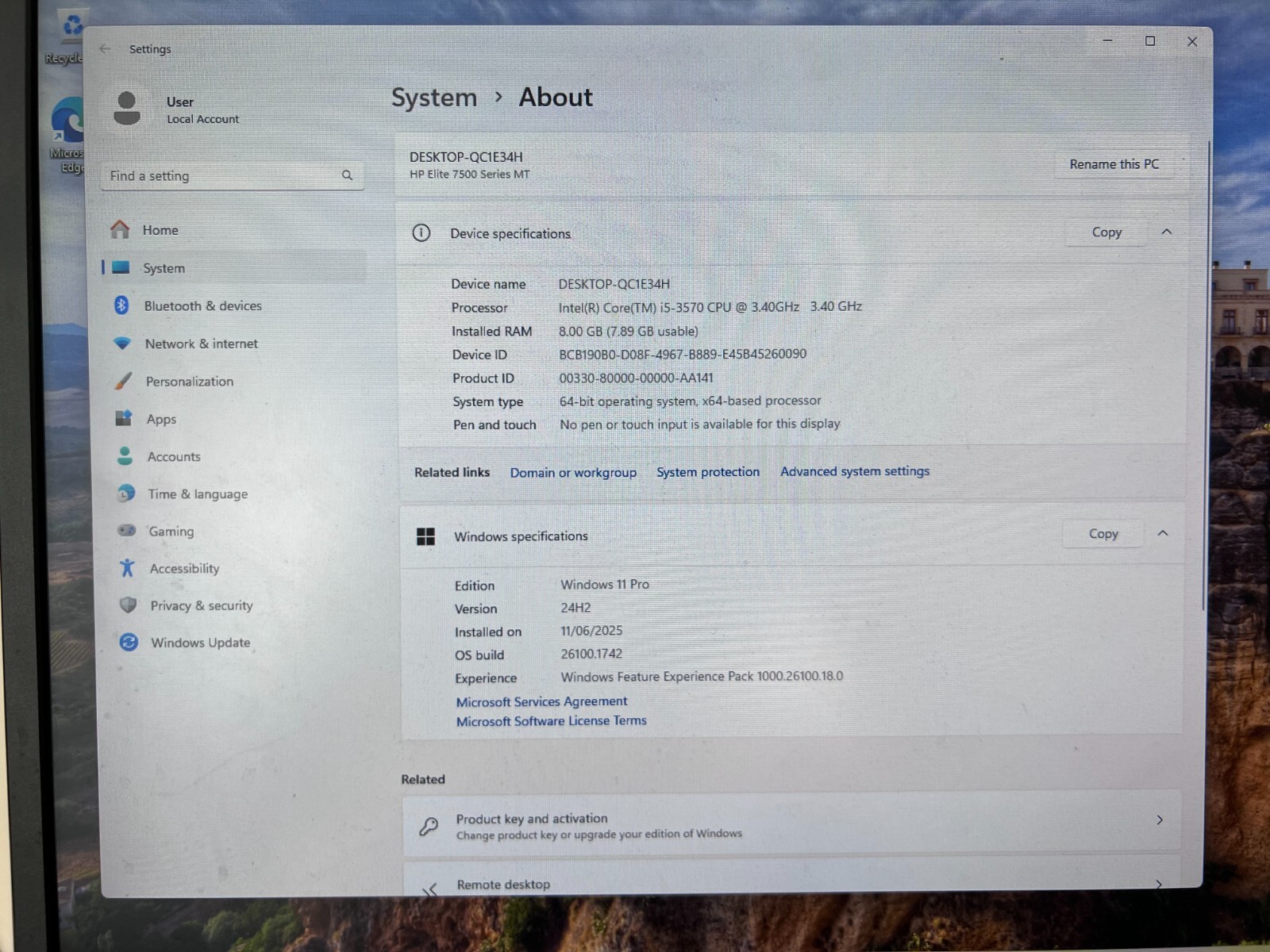Open Apps settings

click(236, 419)
